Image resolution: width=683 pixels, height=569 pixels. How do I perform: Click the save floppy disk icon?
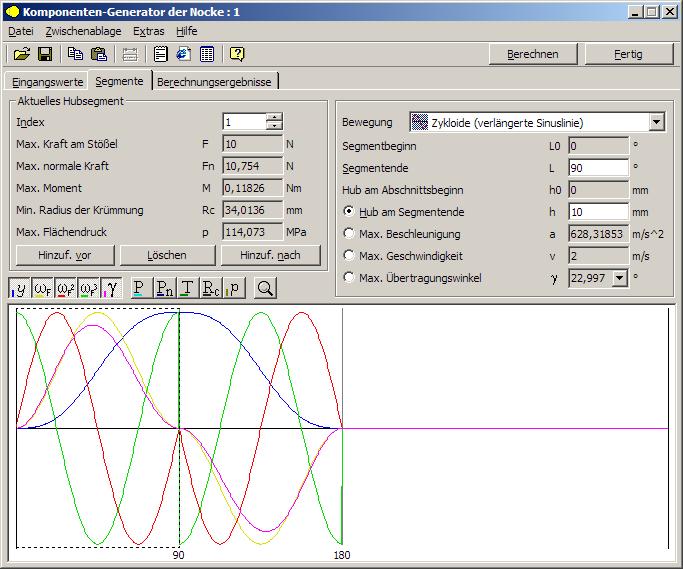click(x=44, y=54)
